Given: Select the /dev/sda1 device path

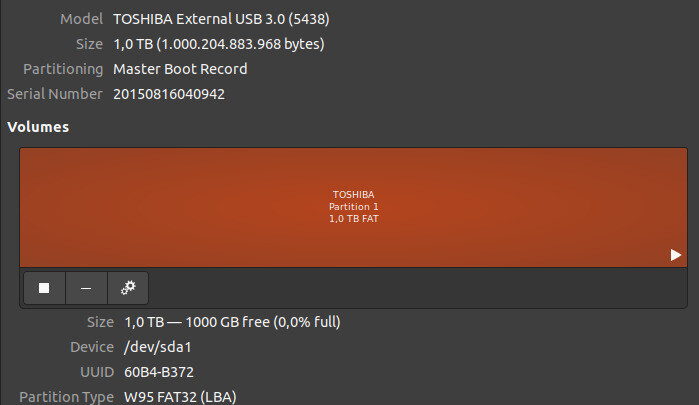Looking at the screenshot, I should coord(157,348).
